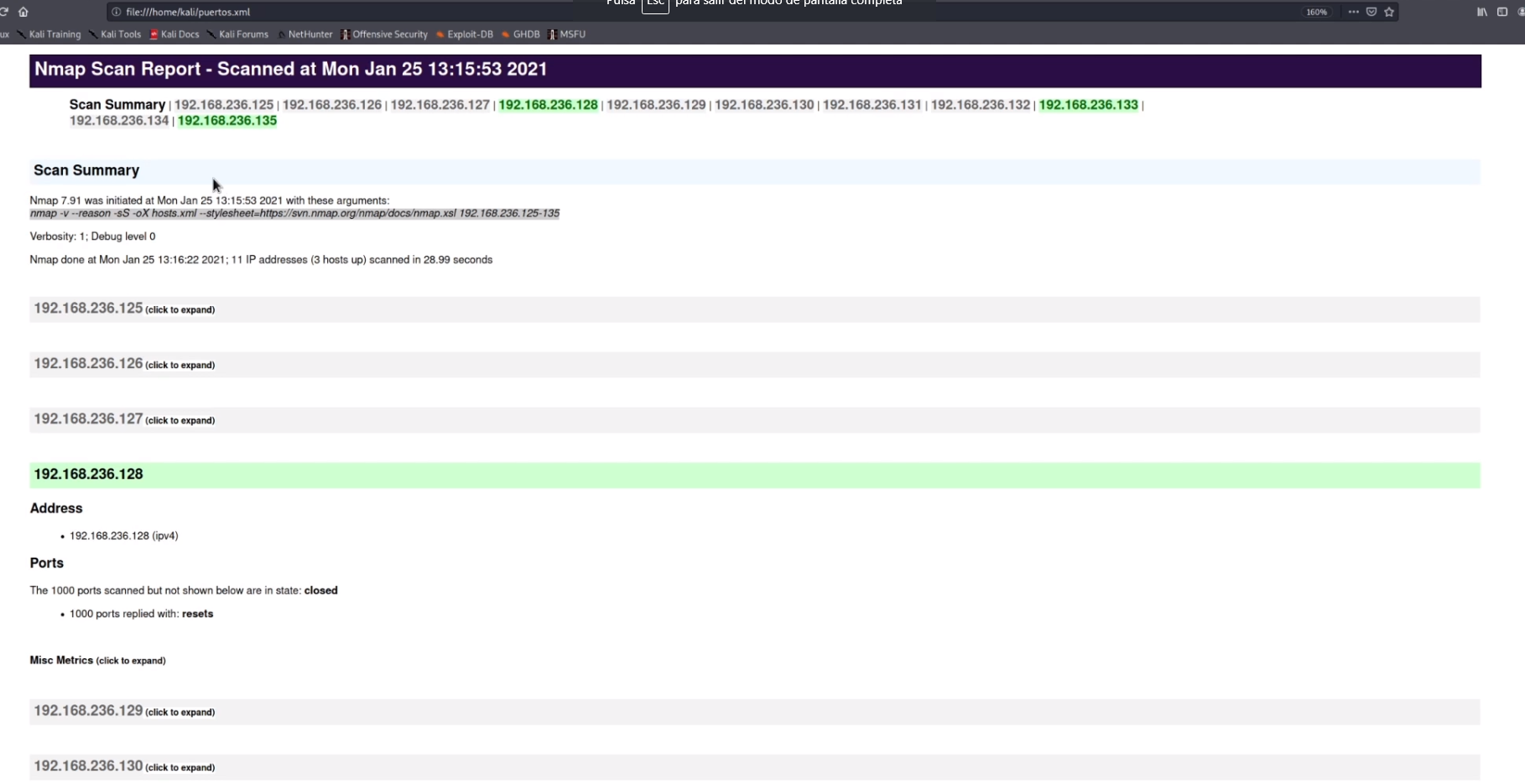Open Offensive Security bookmark
The width and height of the screenshot is (1525, 784).
point(389,34)
